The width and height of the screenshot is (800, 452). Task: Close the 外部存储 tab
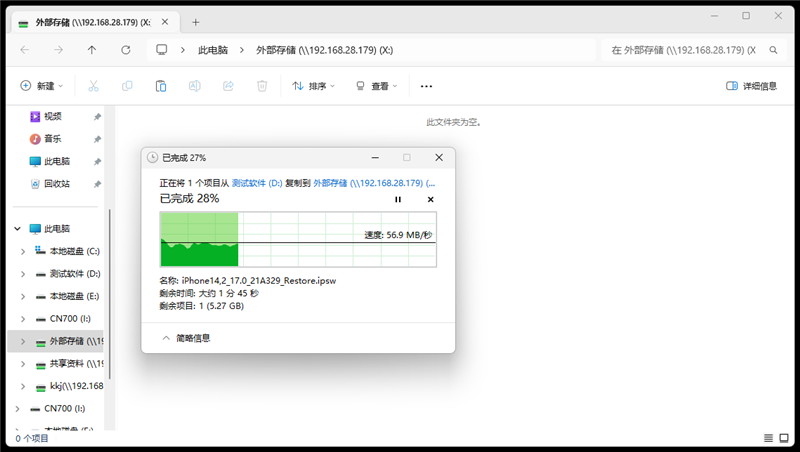pyautogui.click(x=165, y=22)
